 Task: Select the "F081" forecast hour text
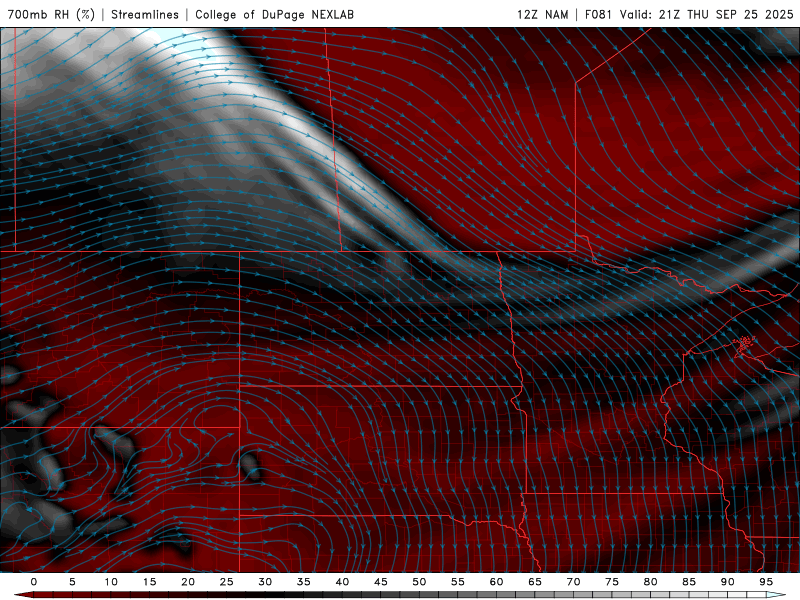(598, 14)
